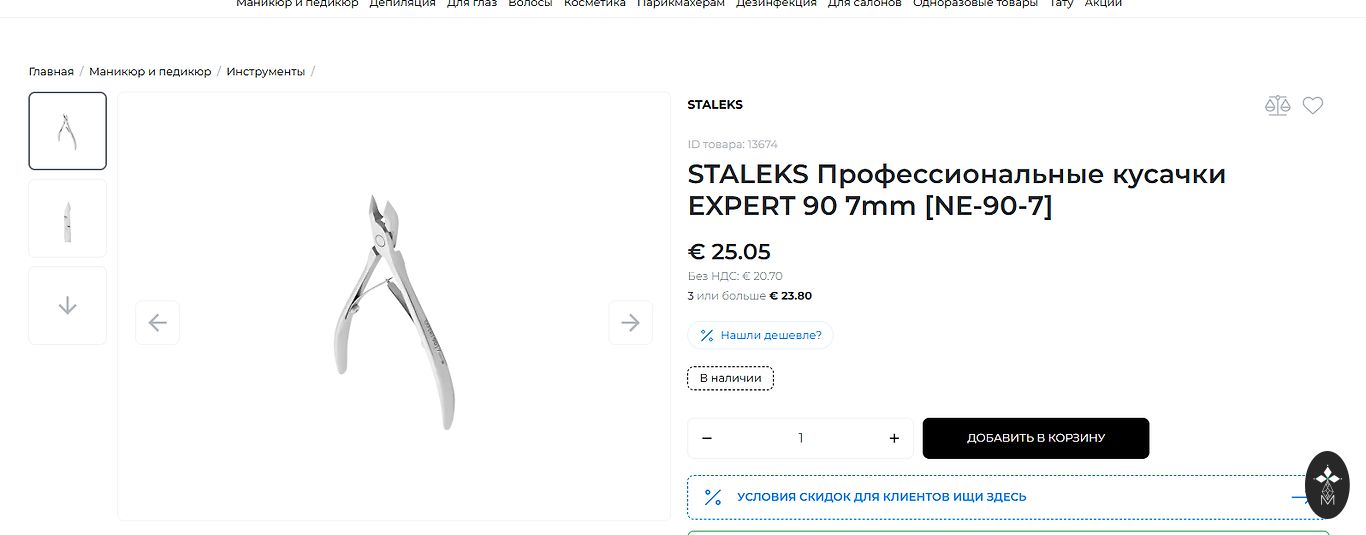Click the quantity input field
1366x535 pixels.
click(x=800, y=438)
